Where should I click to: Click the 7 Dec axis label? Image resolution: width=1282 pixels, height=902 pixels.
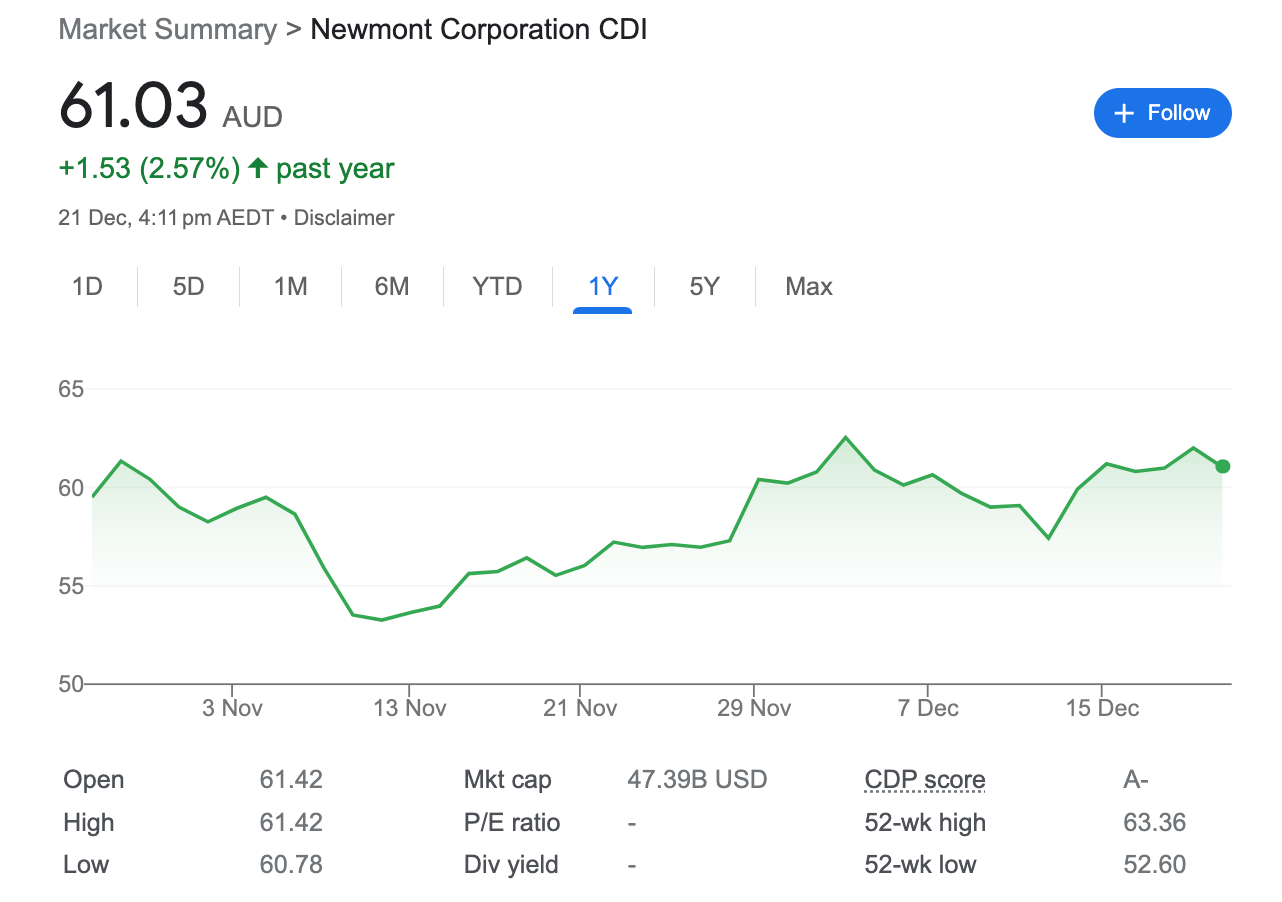[928, 708]
